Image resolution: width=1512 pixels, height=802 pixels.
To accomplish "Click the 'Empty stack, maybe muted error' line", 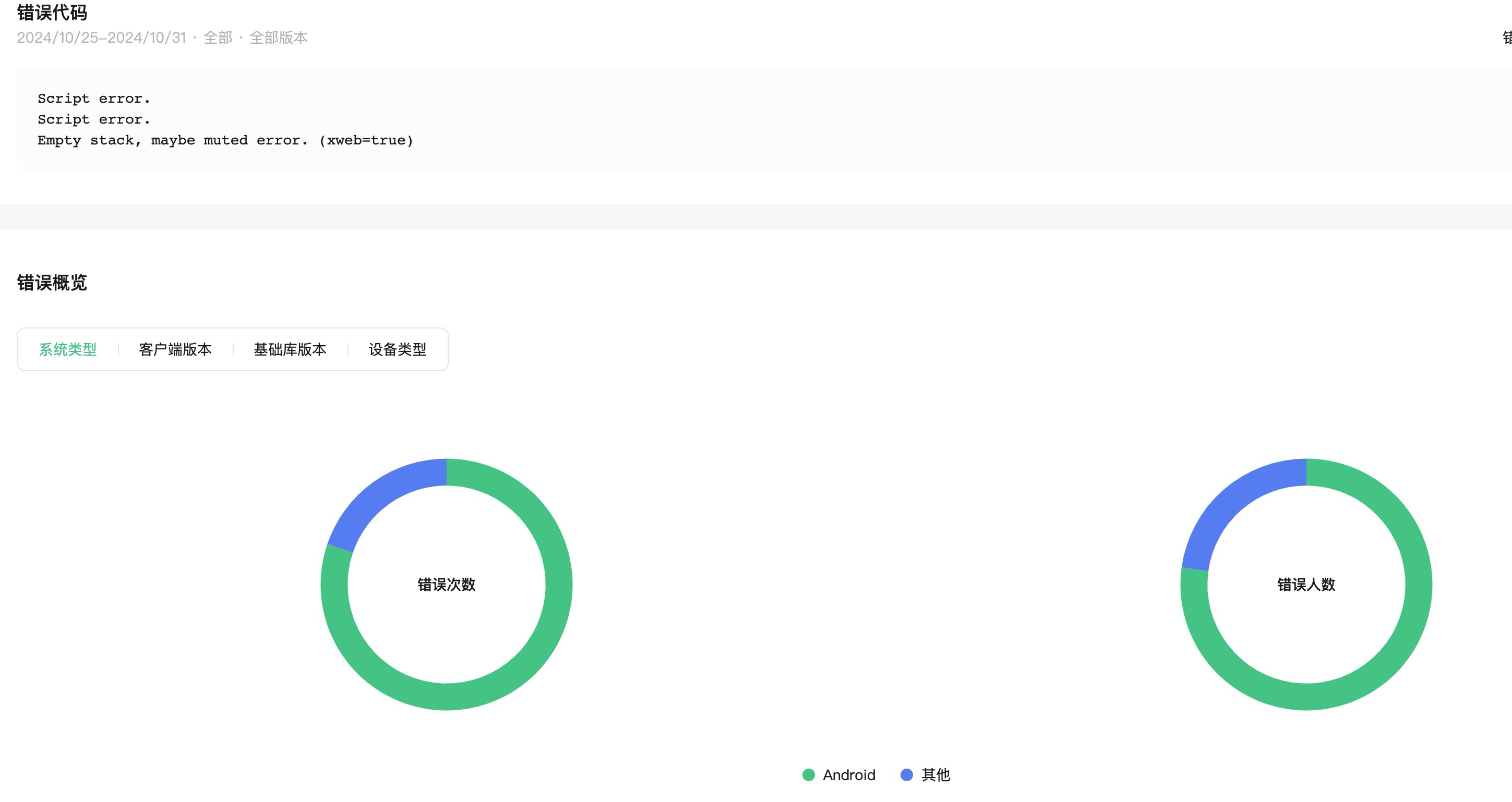I will pyautogui.click(x=225, y=140).
